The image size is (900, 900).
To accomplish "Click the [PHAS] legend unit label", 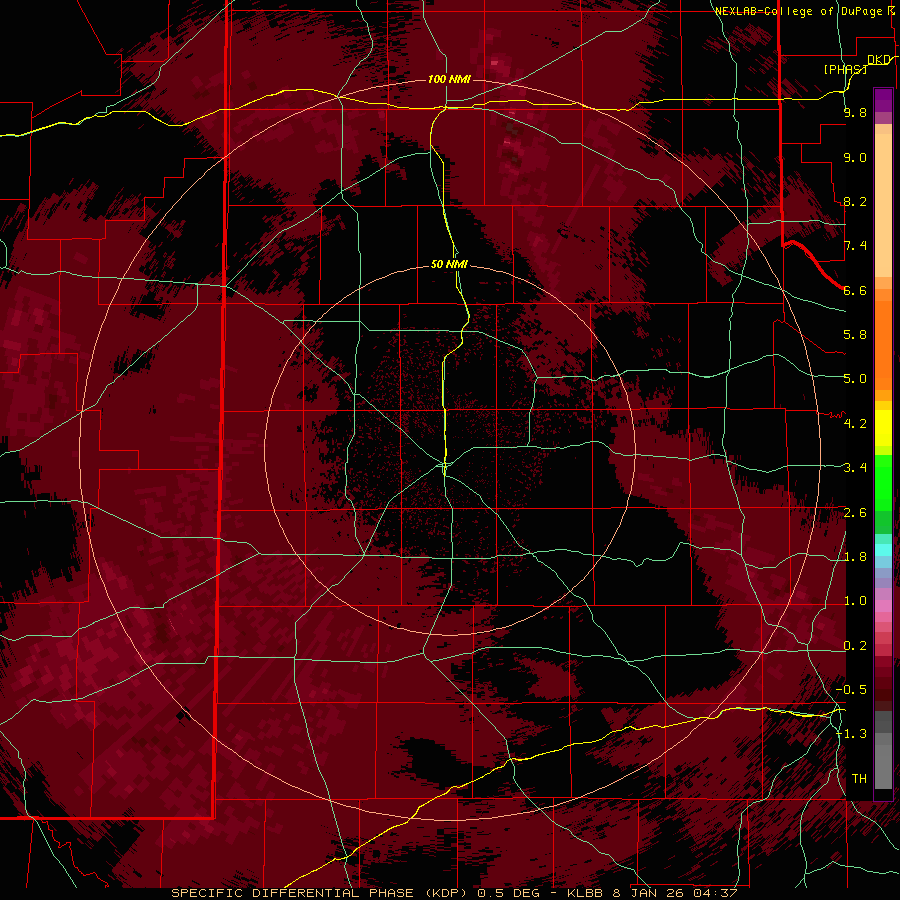I will pos(845,69).
